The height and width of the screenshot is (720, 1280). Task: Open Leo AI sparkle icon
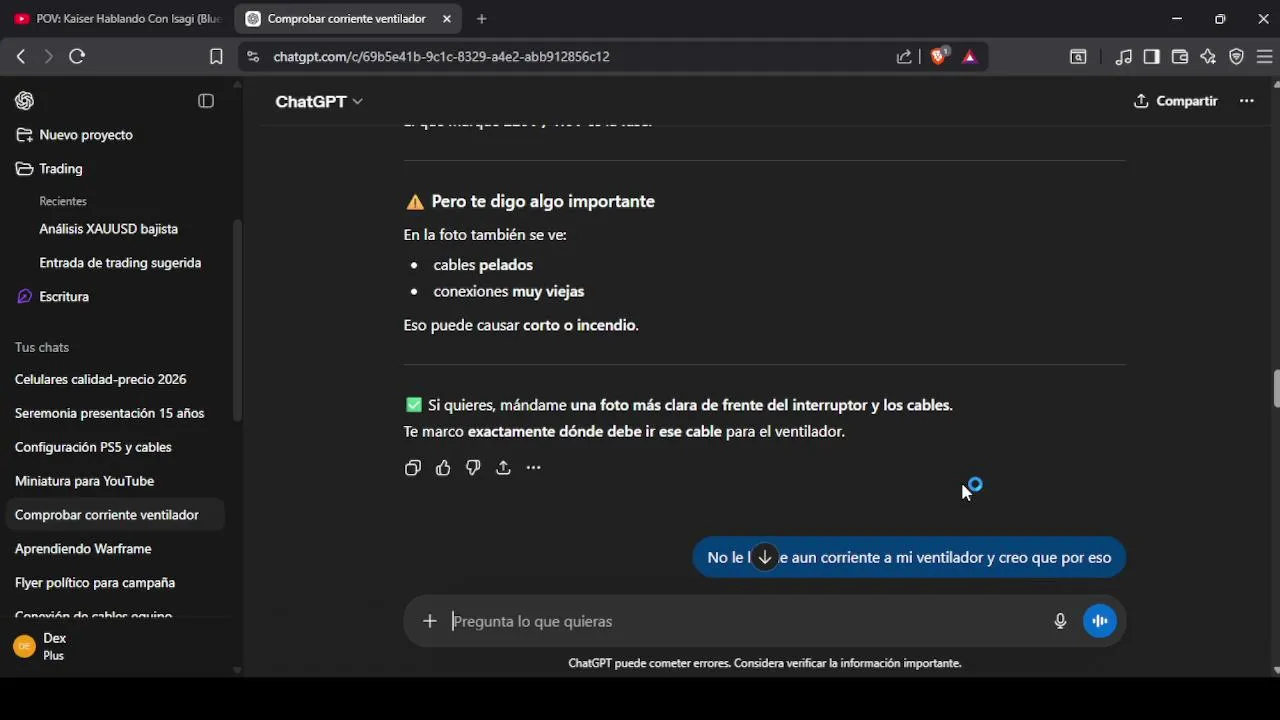tap(1208, 57)
